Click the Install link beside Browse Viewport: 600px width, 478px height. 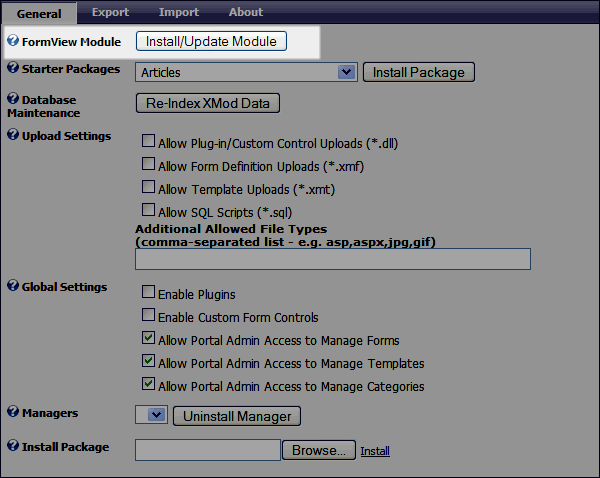tap(375, 451)
